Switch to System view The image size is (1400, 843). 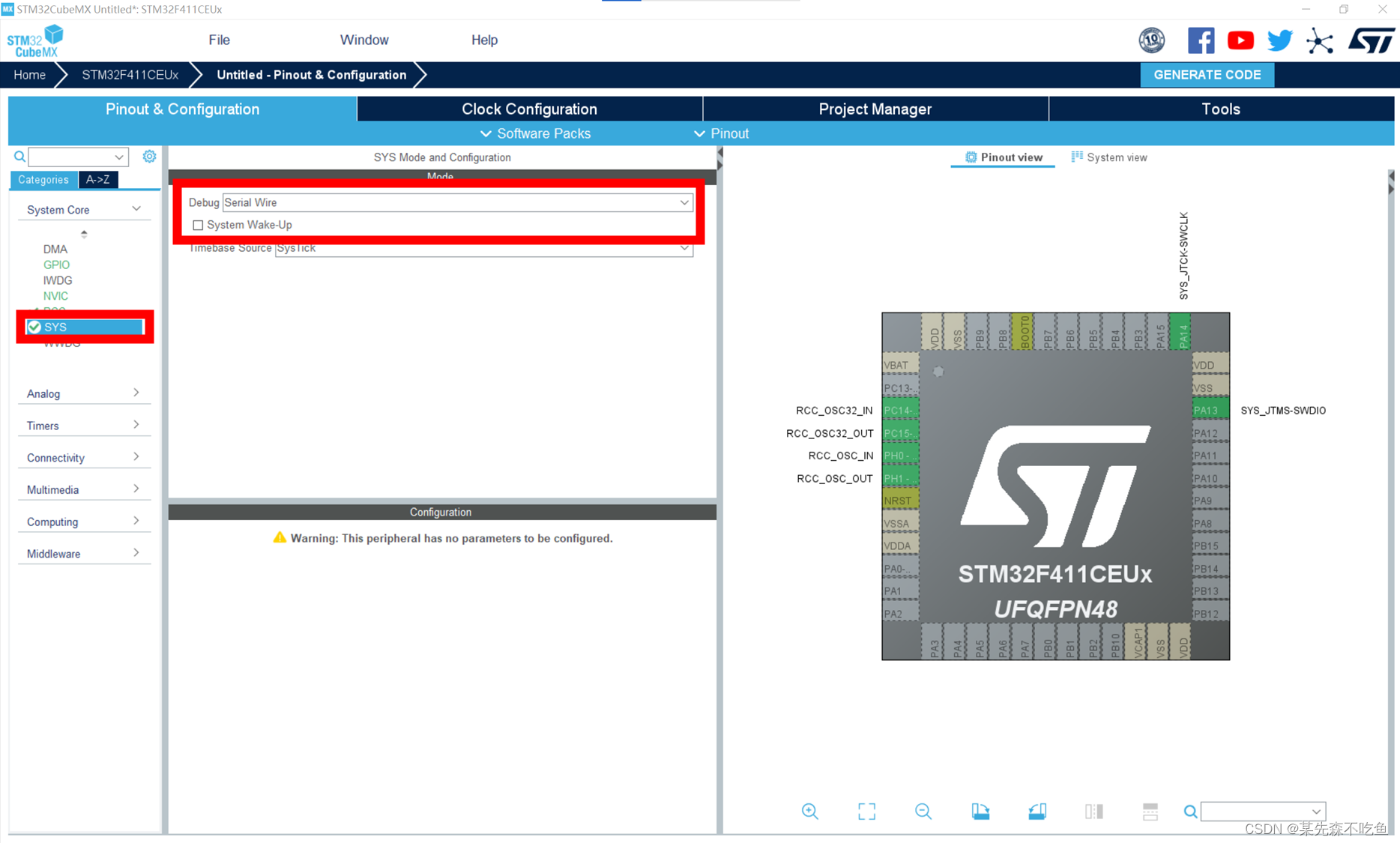(x=1109, y=157)
